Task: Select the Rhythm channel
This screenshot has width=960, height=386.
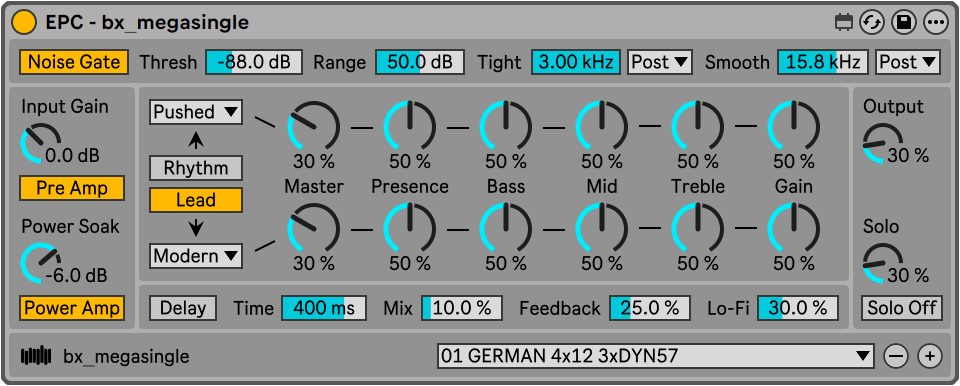Action: (196, 168)
